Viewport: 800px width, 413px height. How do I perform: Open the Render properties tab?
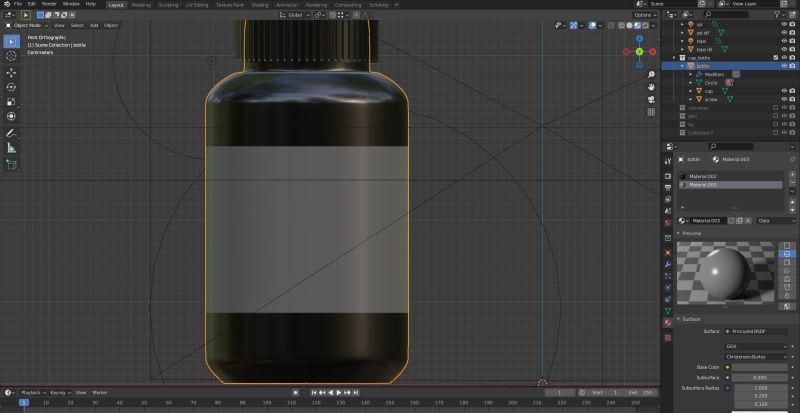click(668, 176)
